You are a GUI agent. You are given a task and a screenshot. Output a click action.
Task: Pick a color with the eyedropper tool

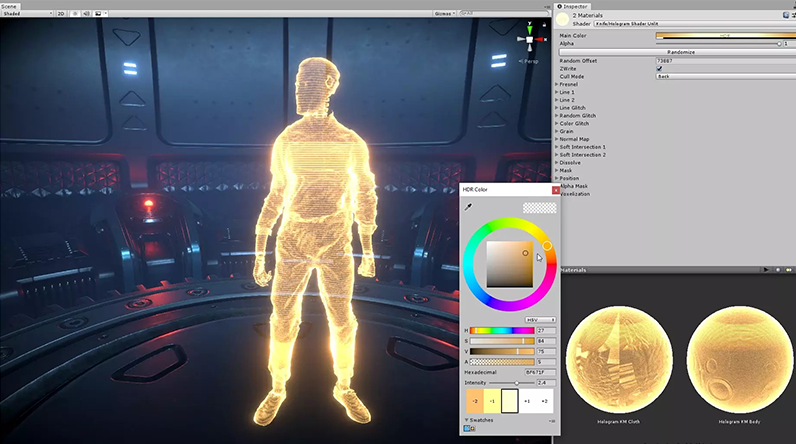click(468, 207)
